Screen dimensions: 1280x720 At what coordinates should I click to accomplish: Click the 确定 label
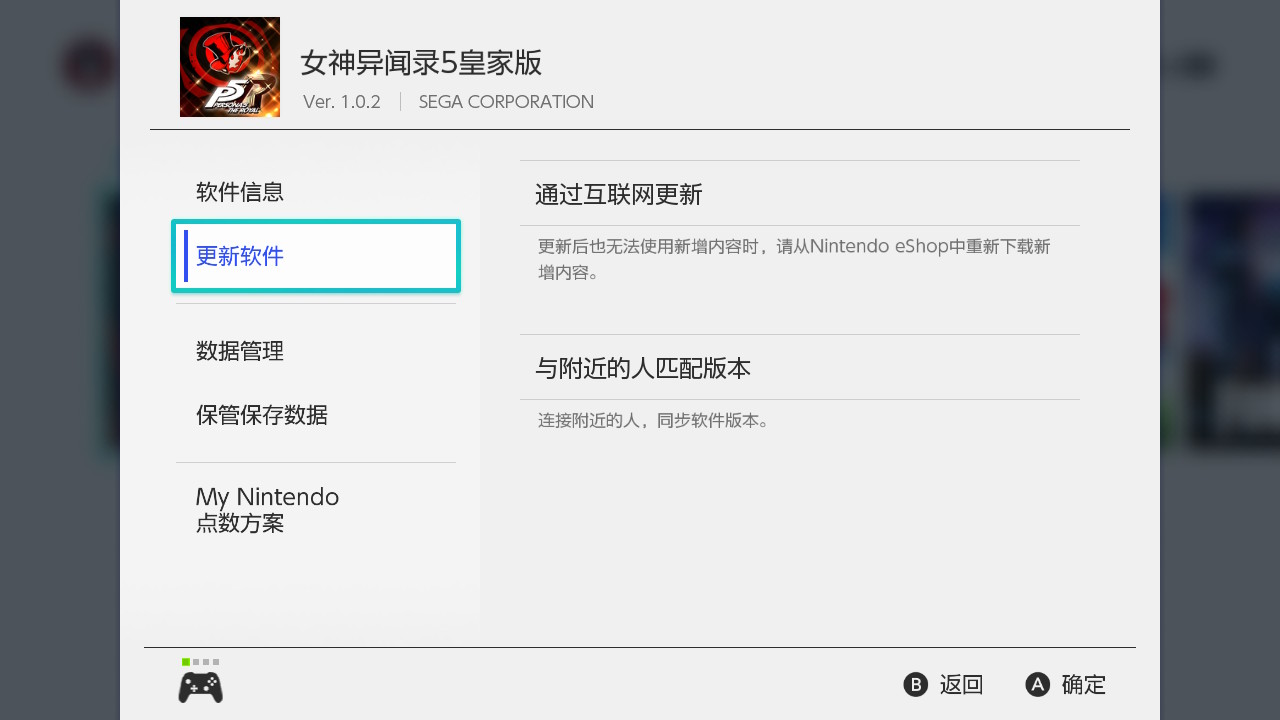(x=1084, y=685)
